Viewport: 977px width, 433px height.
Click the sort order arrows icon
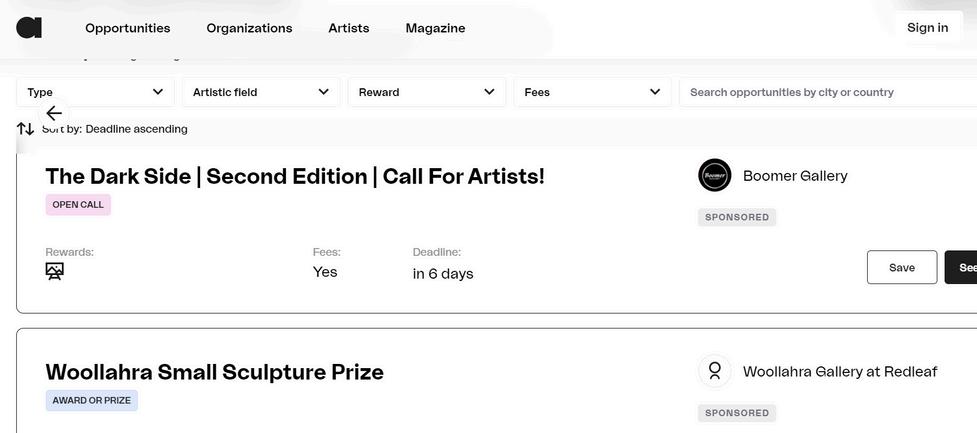(x=25, y=129)
